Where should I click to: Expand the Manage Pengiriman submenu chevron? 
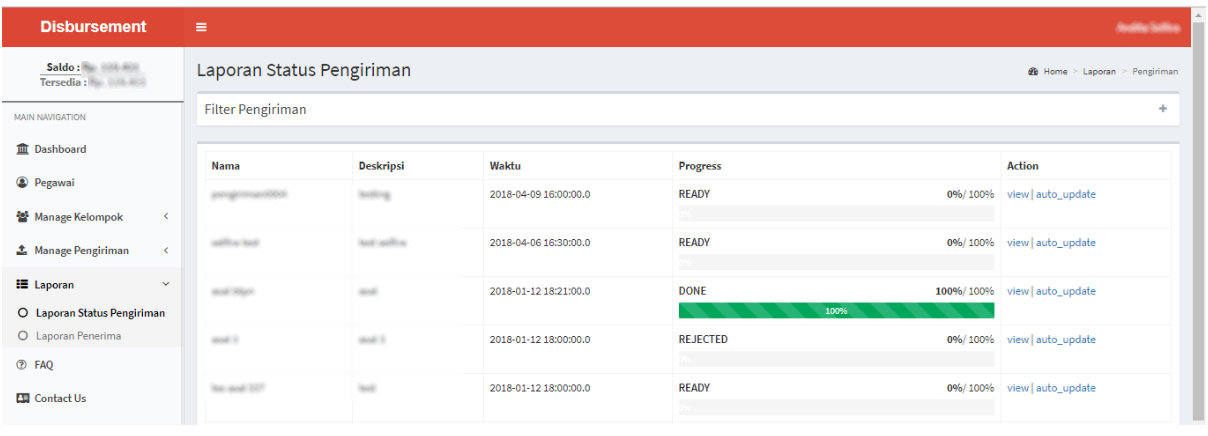click(x=166, y=251)
